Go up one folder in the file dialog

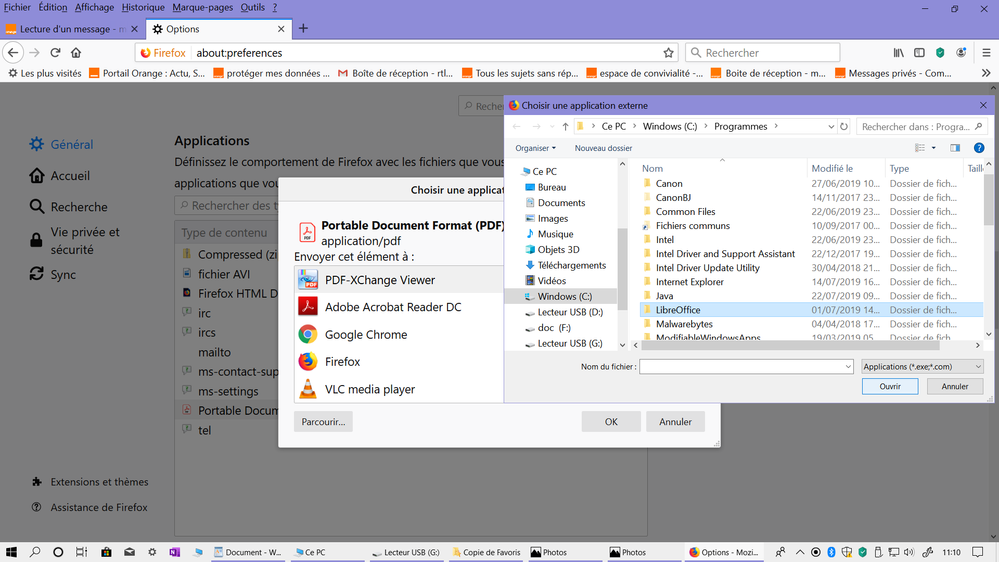coord(565,126)
